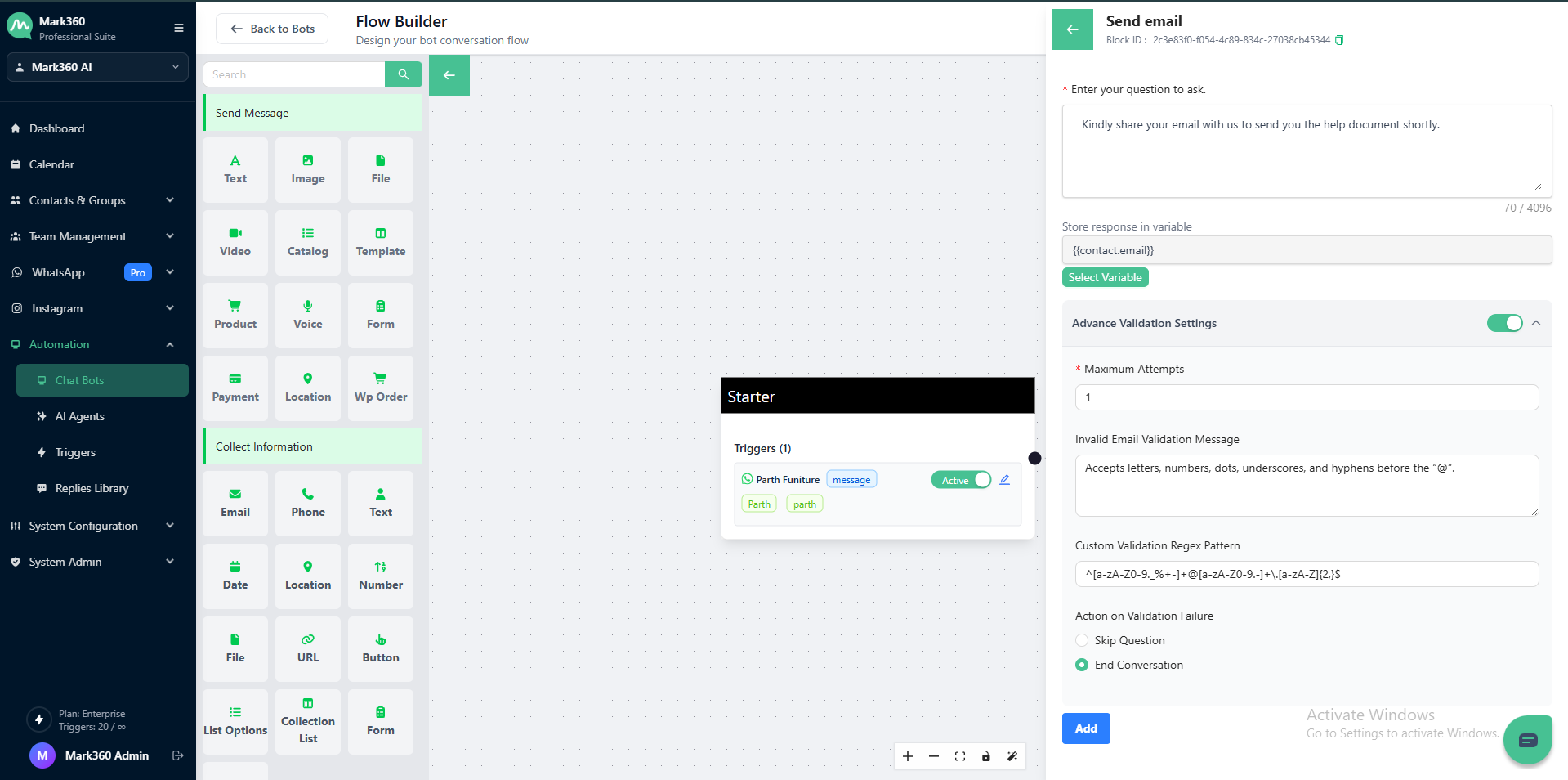This screenshot has width=1568, height=780.
Task: Click the lock canvas icon
Action: [986, 756]
